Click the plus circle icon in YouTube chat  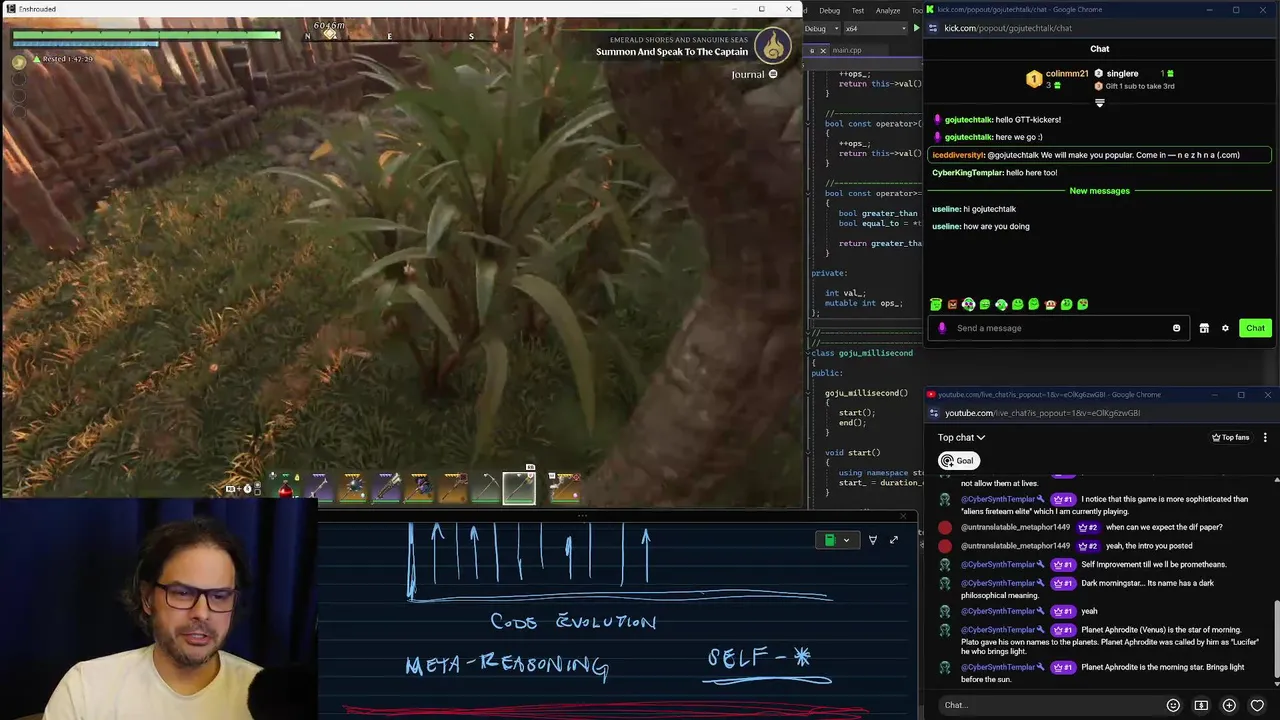pos(1229,705)
